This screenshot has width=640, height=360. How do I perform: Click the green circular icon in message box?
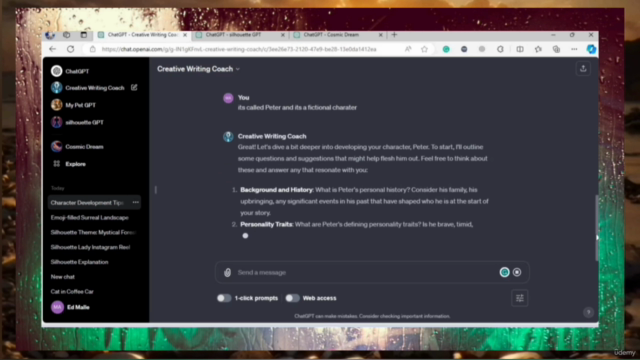tap(504, 272)
